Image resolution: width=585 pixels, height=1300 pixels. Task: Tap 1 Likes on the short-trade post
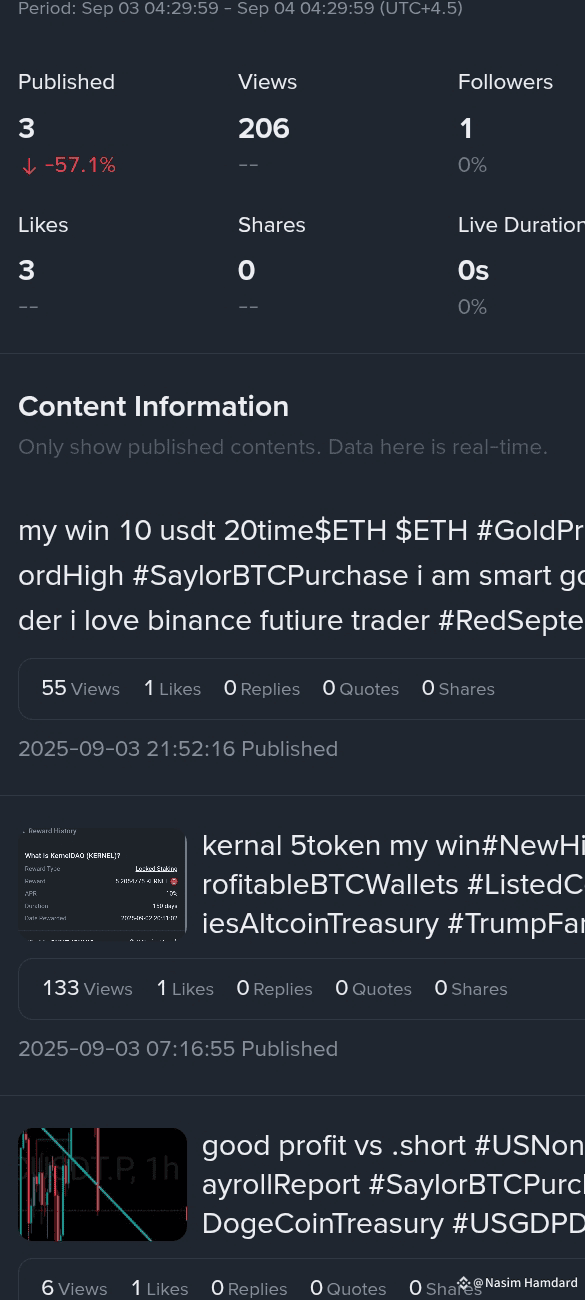pos(160,1288)
